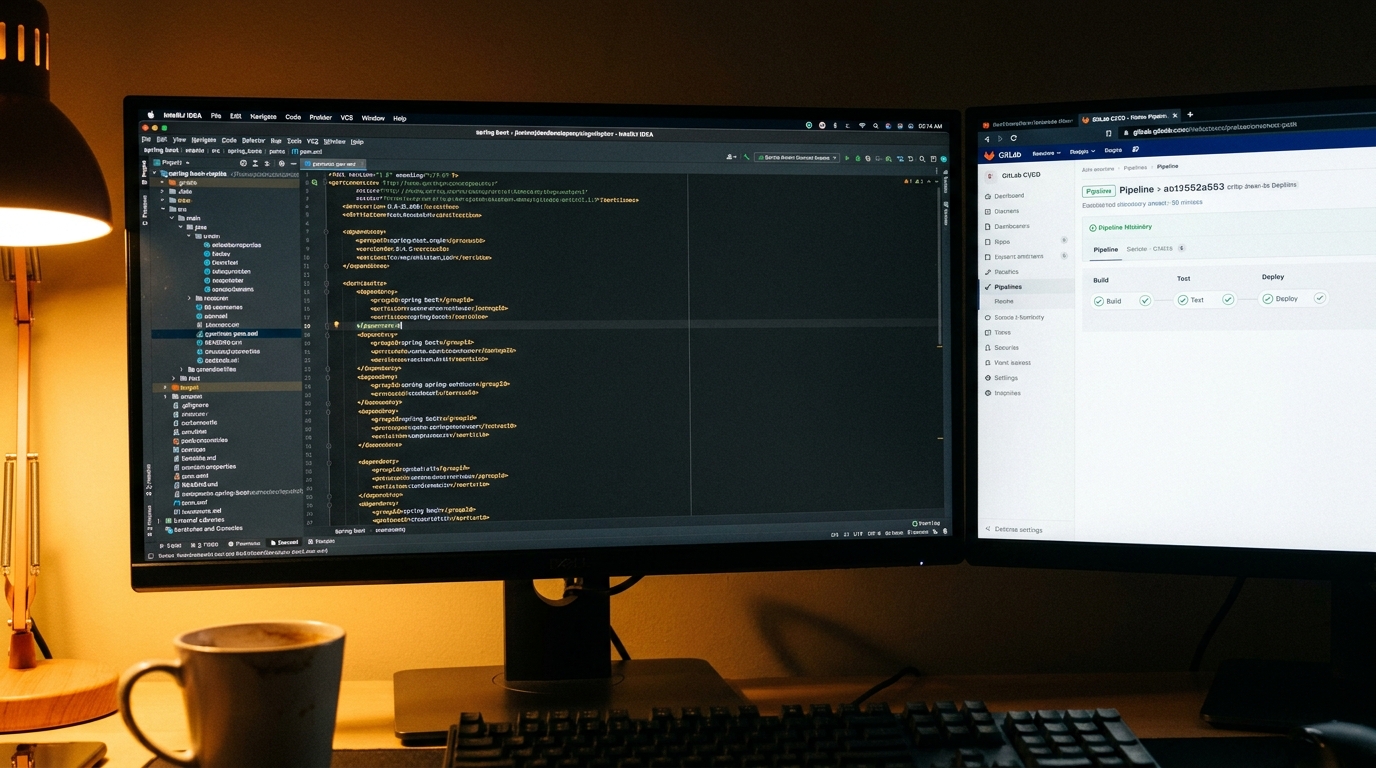Viewport: 1376px width, 768px height.
Task: Run the project using the green Run icon
Action: point(847,158)
